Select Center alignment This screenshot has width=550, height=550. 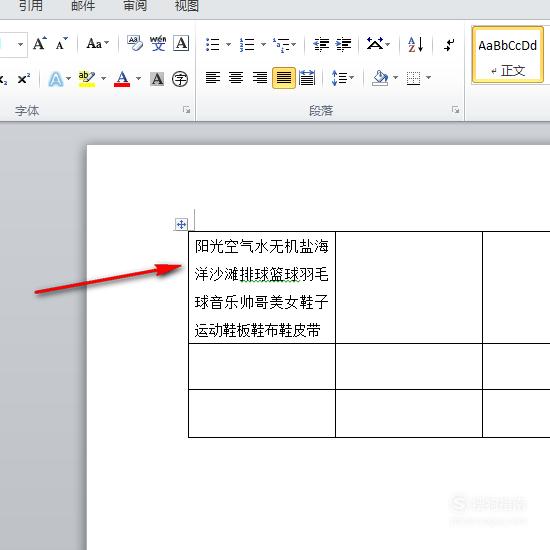click(236, 78)
